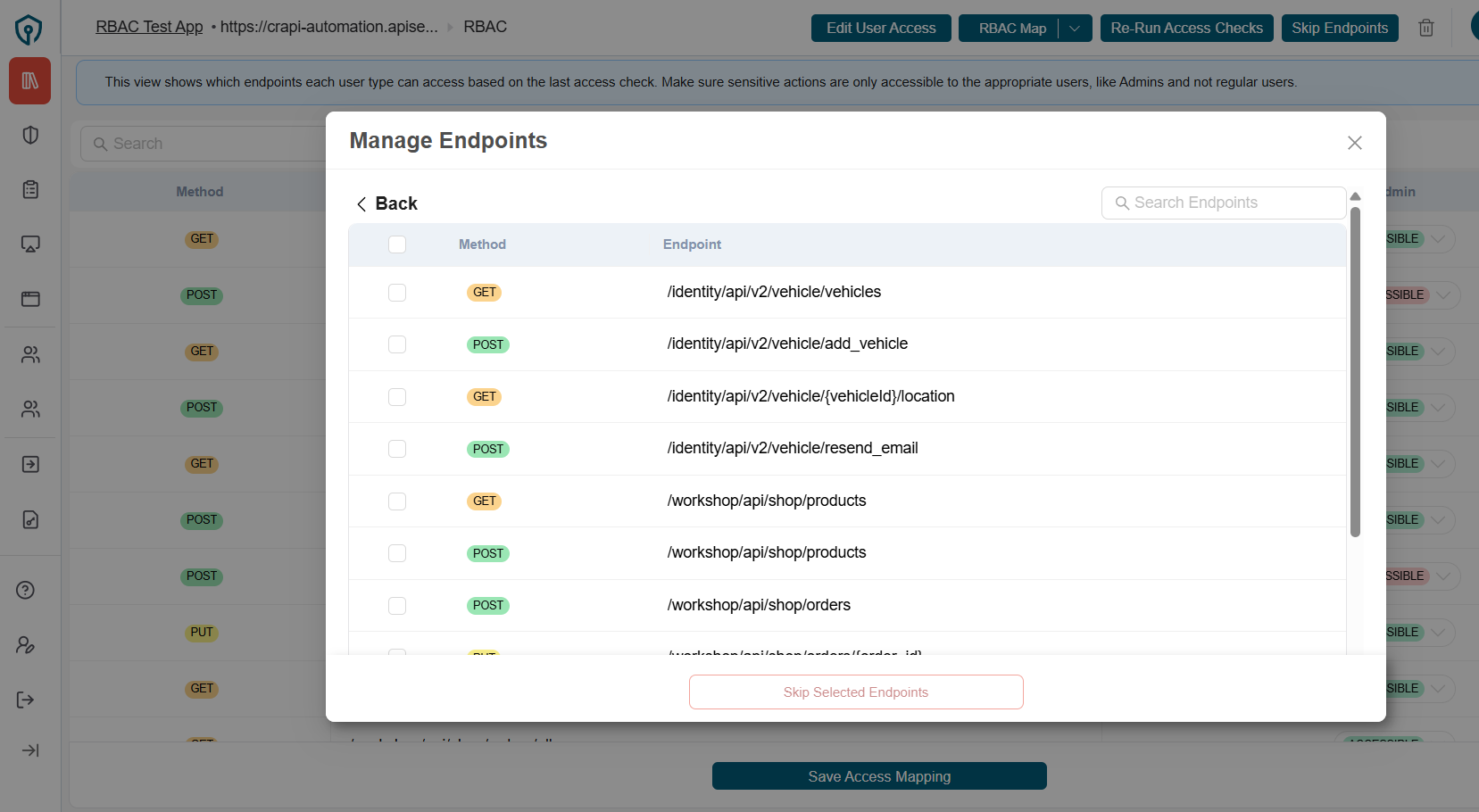Click the user edit icon in sidebar

pyautogui.click(x=26, y=645)
